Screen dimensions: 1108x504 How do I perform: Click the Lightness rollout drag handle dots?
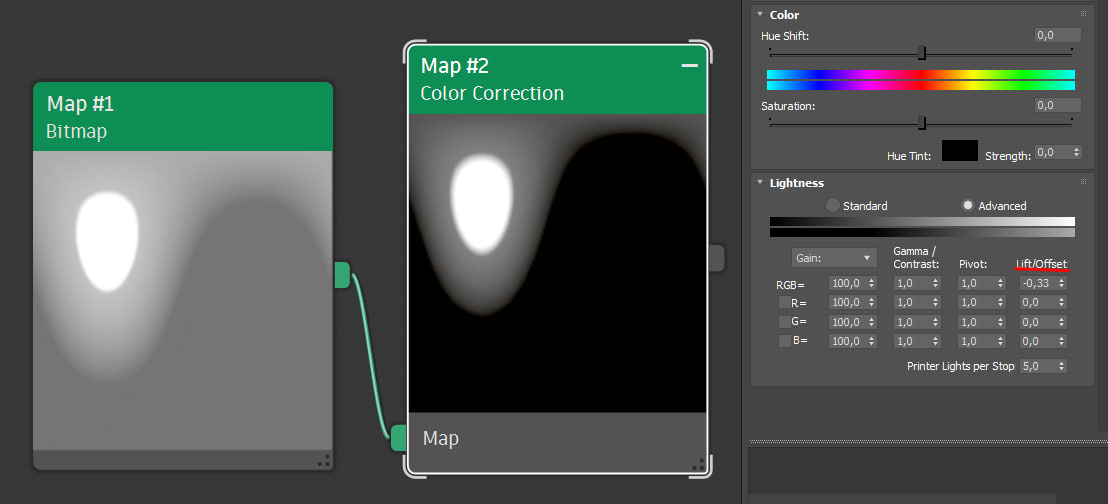tap(1083, 182)
